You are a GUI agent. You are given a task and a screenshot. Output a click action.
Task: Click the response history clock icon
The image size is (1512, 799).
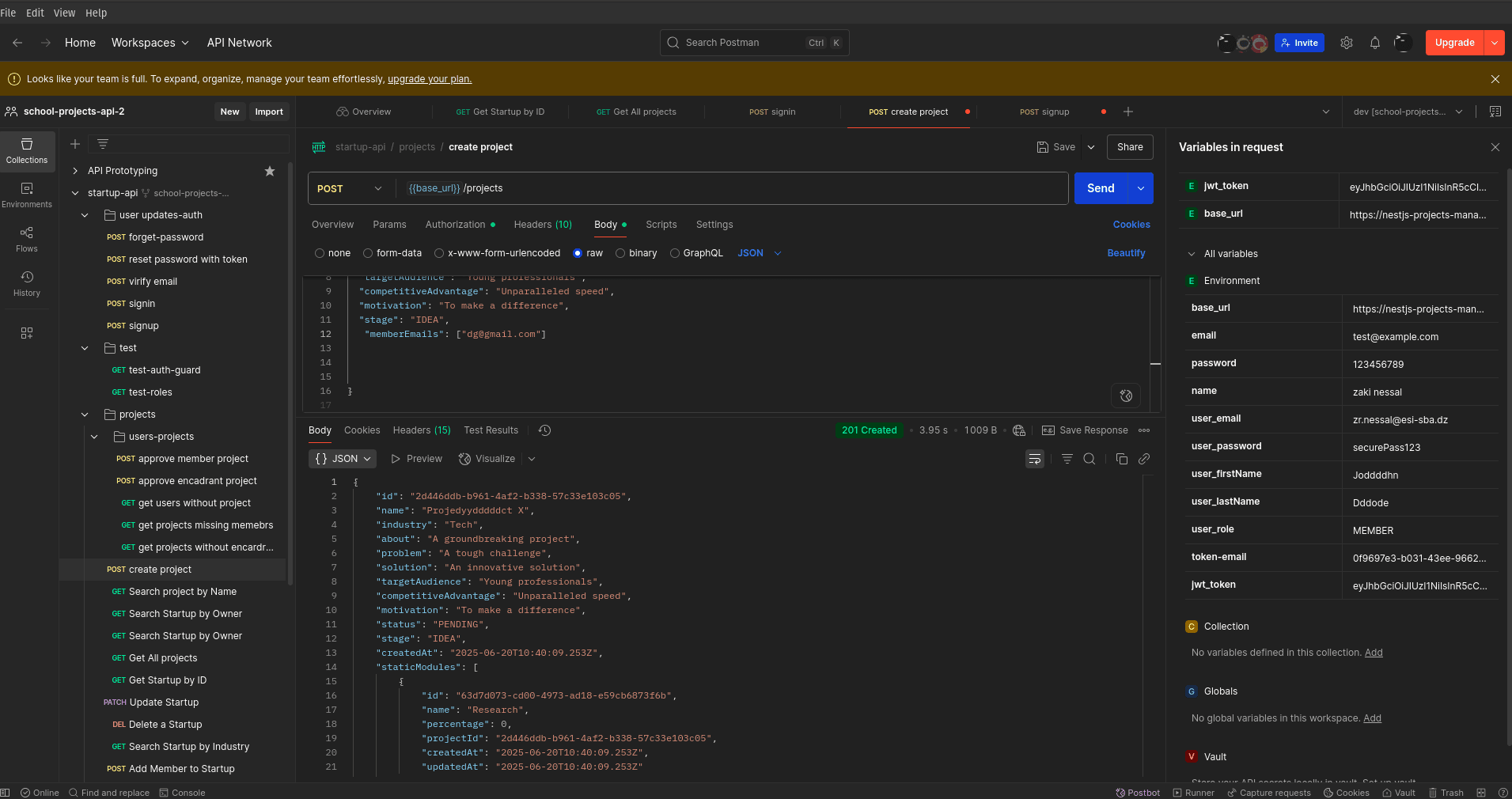coord(544,430)
